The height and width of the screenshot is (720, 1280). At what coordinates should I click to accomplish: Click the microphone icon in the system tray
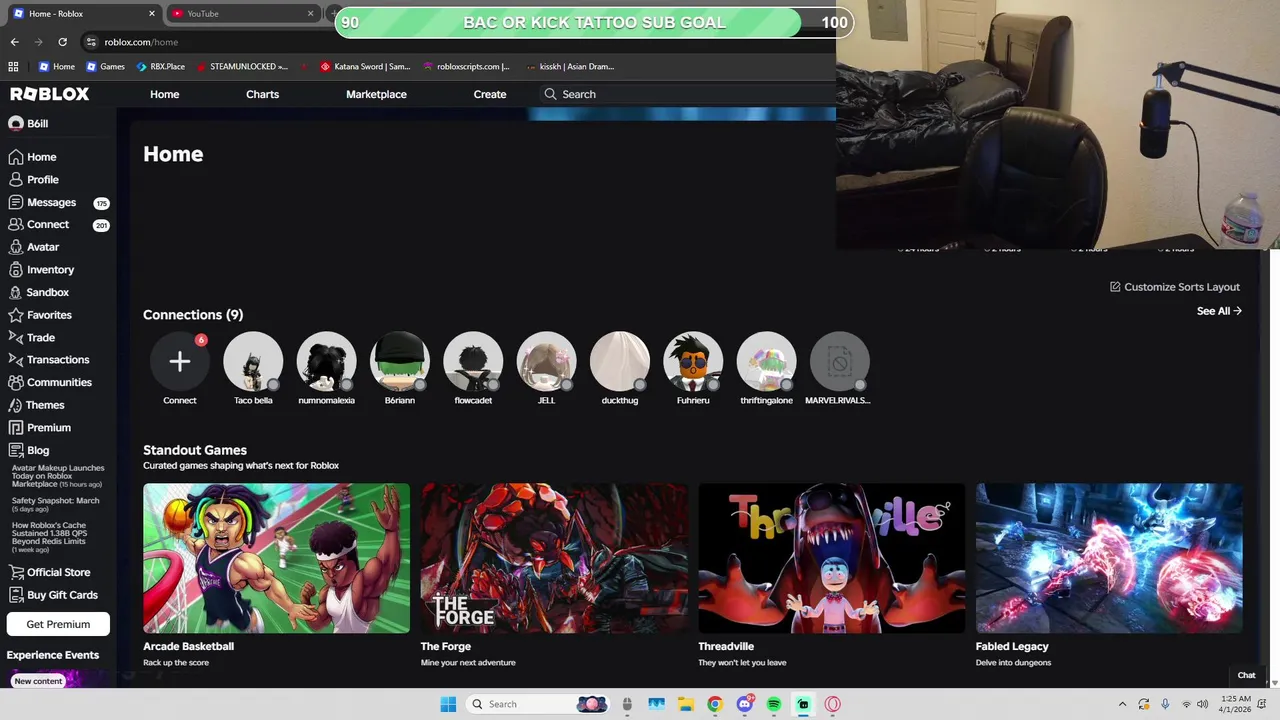pyautogui.click(x=1165, y=704)
